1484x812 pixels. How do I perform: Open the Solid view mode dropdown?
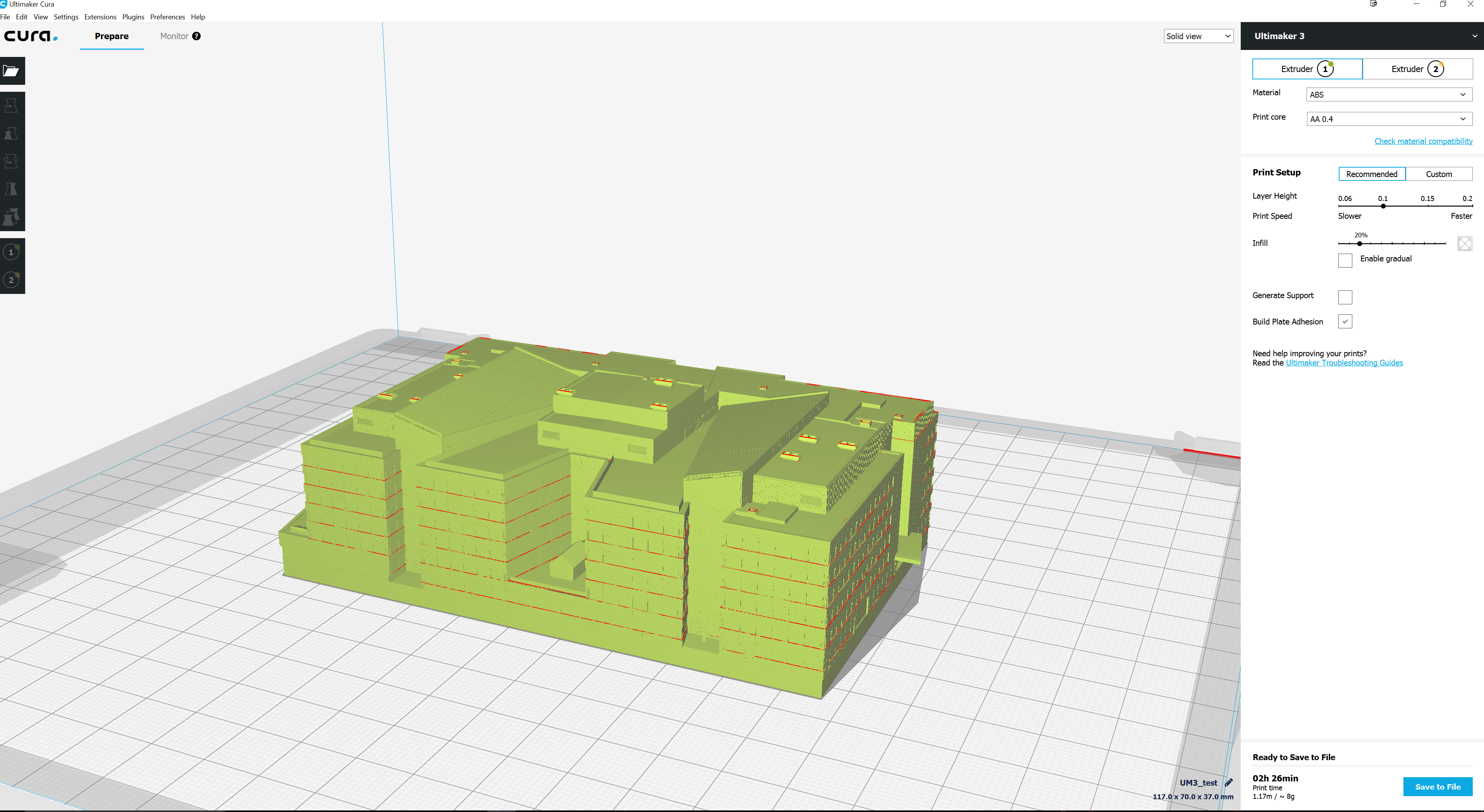pyautogui.click(x=1198, y=36)
